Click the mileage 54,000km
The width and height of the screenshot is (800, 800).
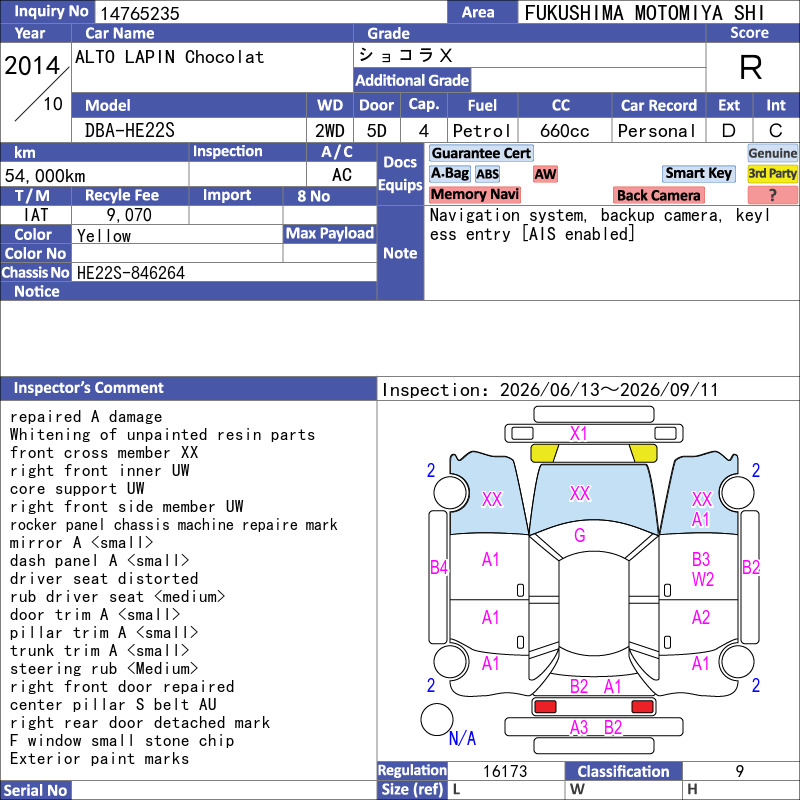[45, 176]
